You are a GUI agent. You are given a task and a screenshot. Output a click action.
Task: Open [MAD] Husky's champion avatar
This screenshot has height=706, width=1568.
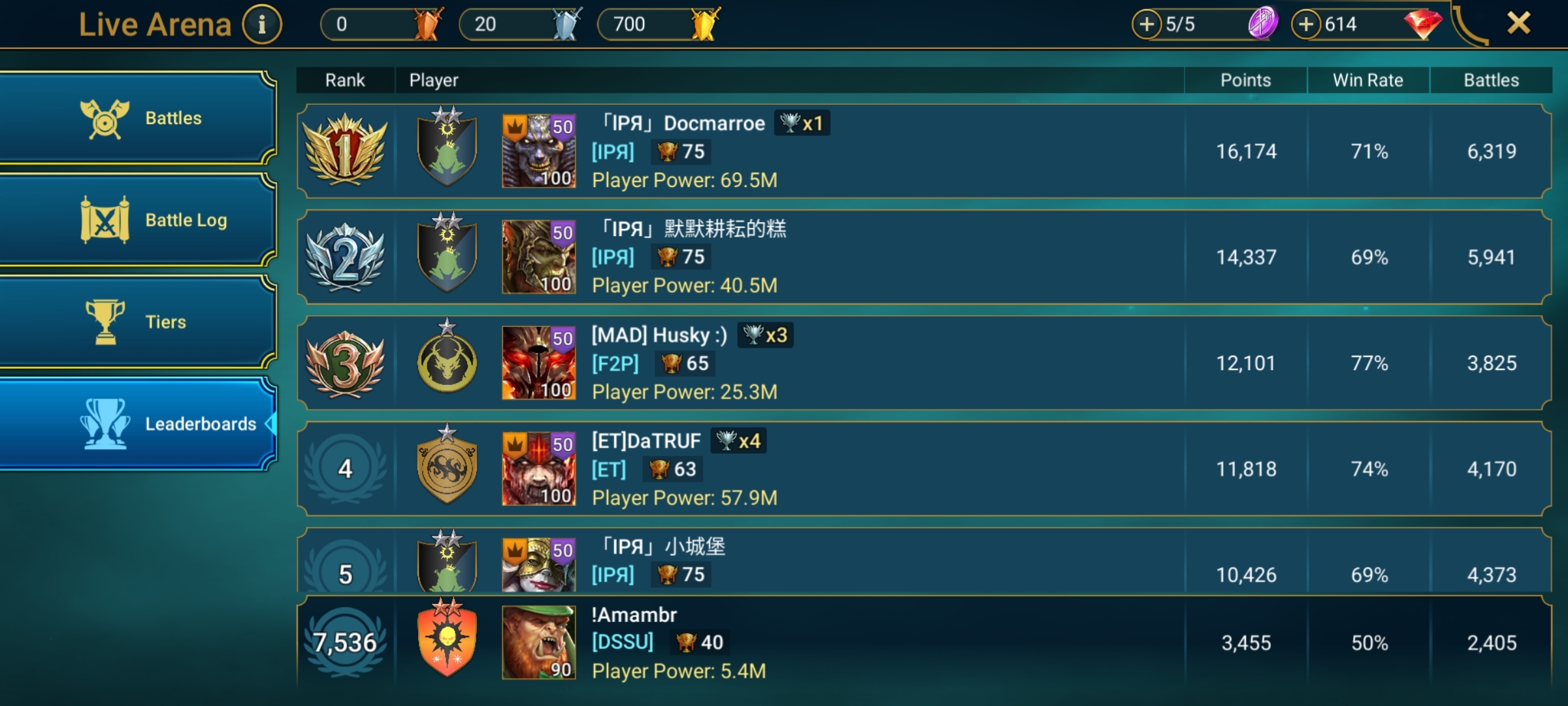pos(539,363)
